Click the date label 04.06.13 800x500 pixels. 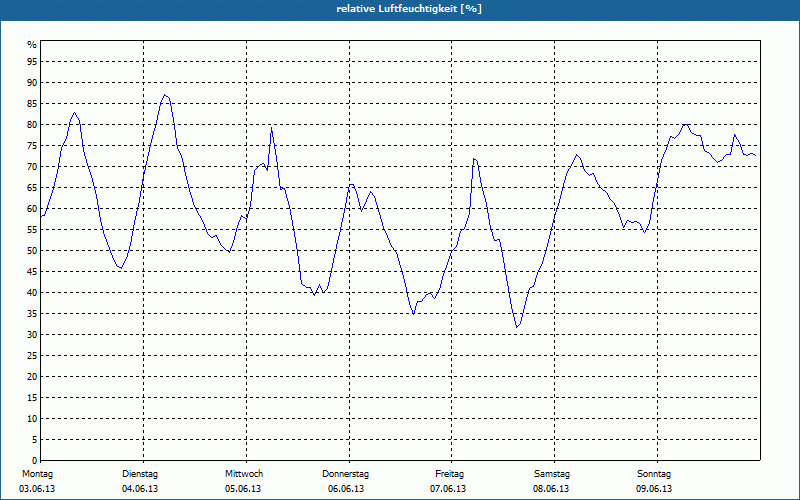pyautogui.click(x=140, y=489)
